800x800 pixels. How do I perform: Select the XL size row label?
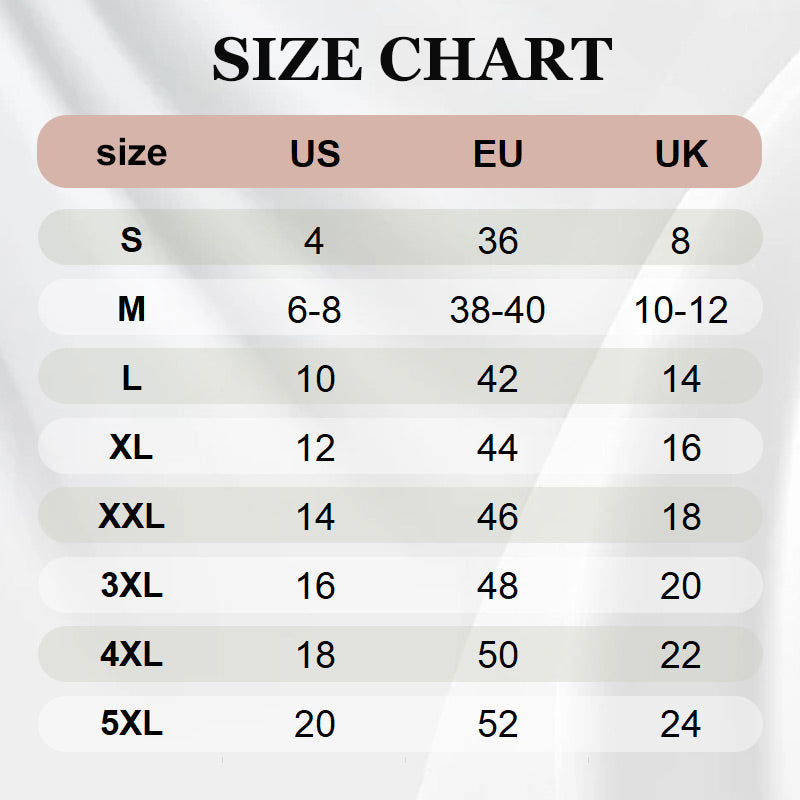(x=131, y=447)
